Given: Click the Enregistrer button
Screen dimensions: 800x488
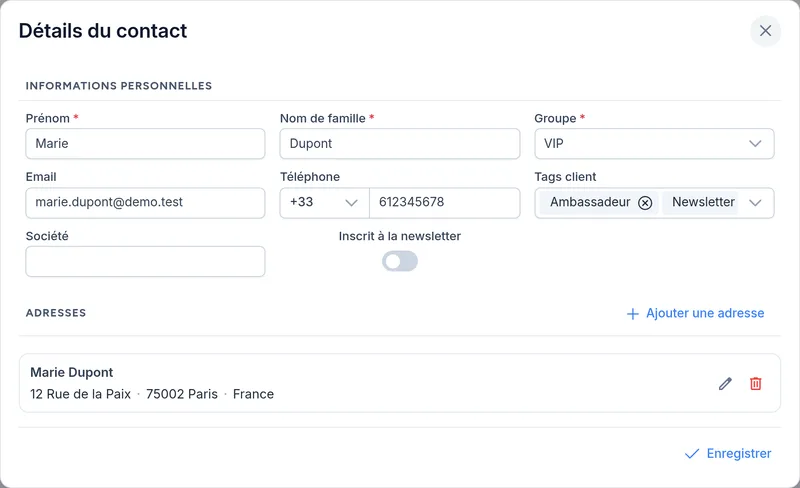Looking at the screenshot, I should [728, 453].
